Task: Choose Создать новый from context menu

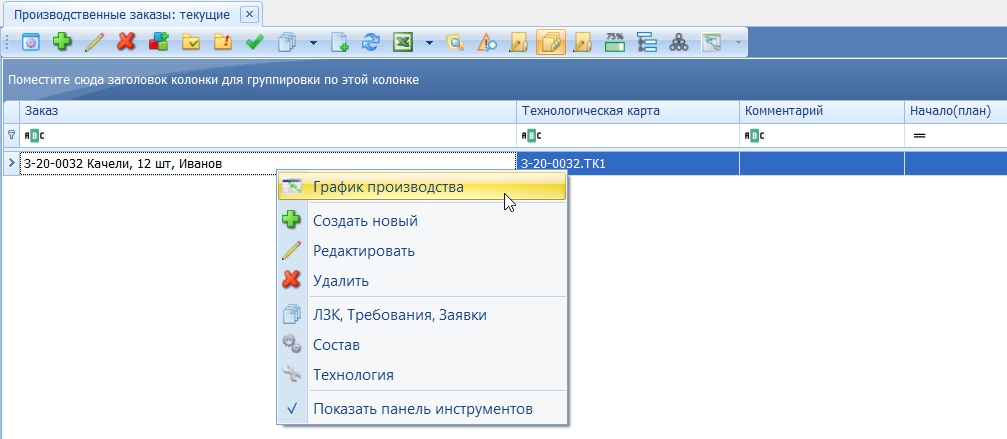Action: click(423, 221)
